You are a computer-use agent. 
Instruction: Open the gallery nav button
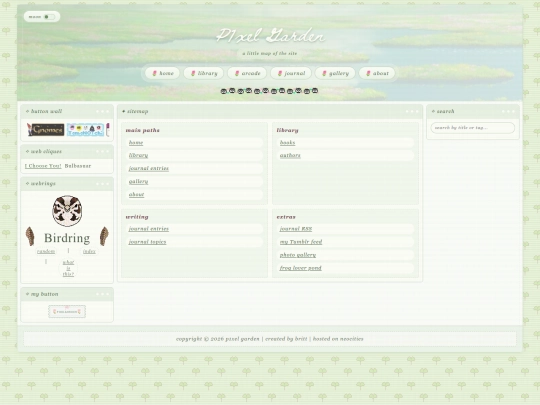(335, 73)
